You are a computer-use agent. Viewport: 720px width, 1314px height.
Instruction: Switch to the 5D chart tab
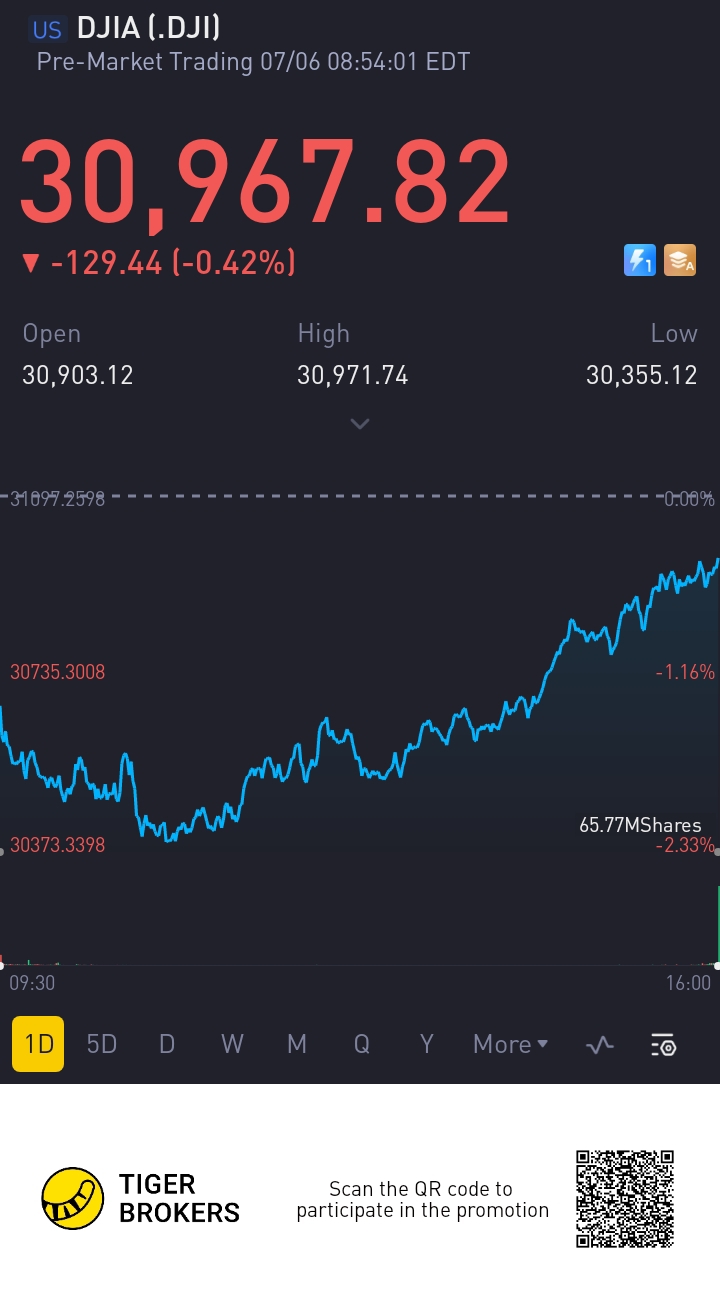(x=102, y=1044)
